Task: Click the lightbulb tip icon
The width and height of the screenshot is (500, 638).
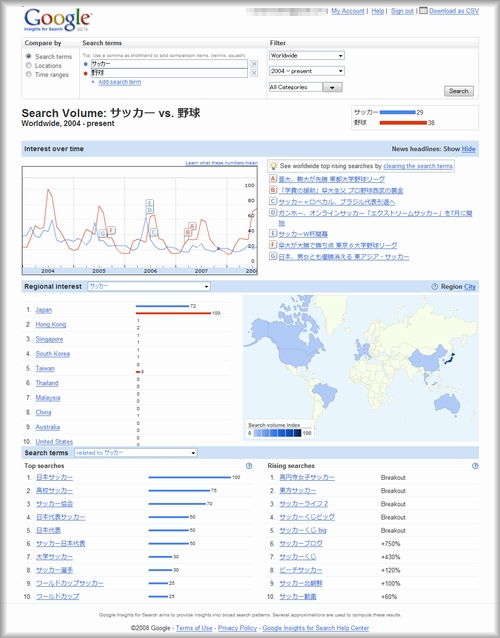Action: click(x=273, y=166)
